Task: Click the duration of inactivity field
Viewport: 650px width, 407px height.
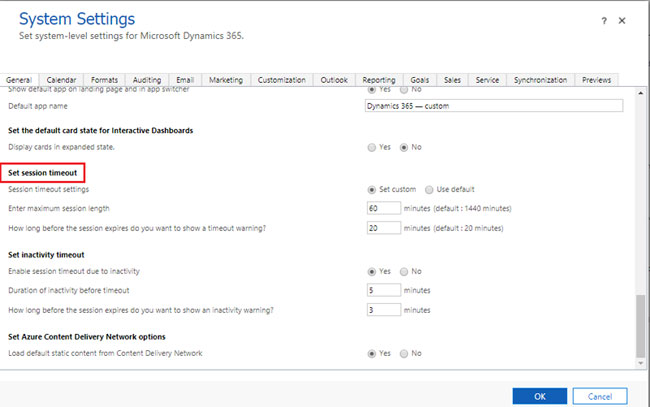Action: 384,290
